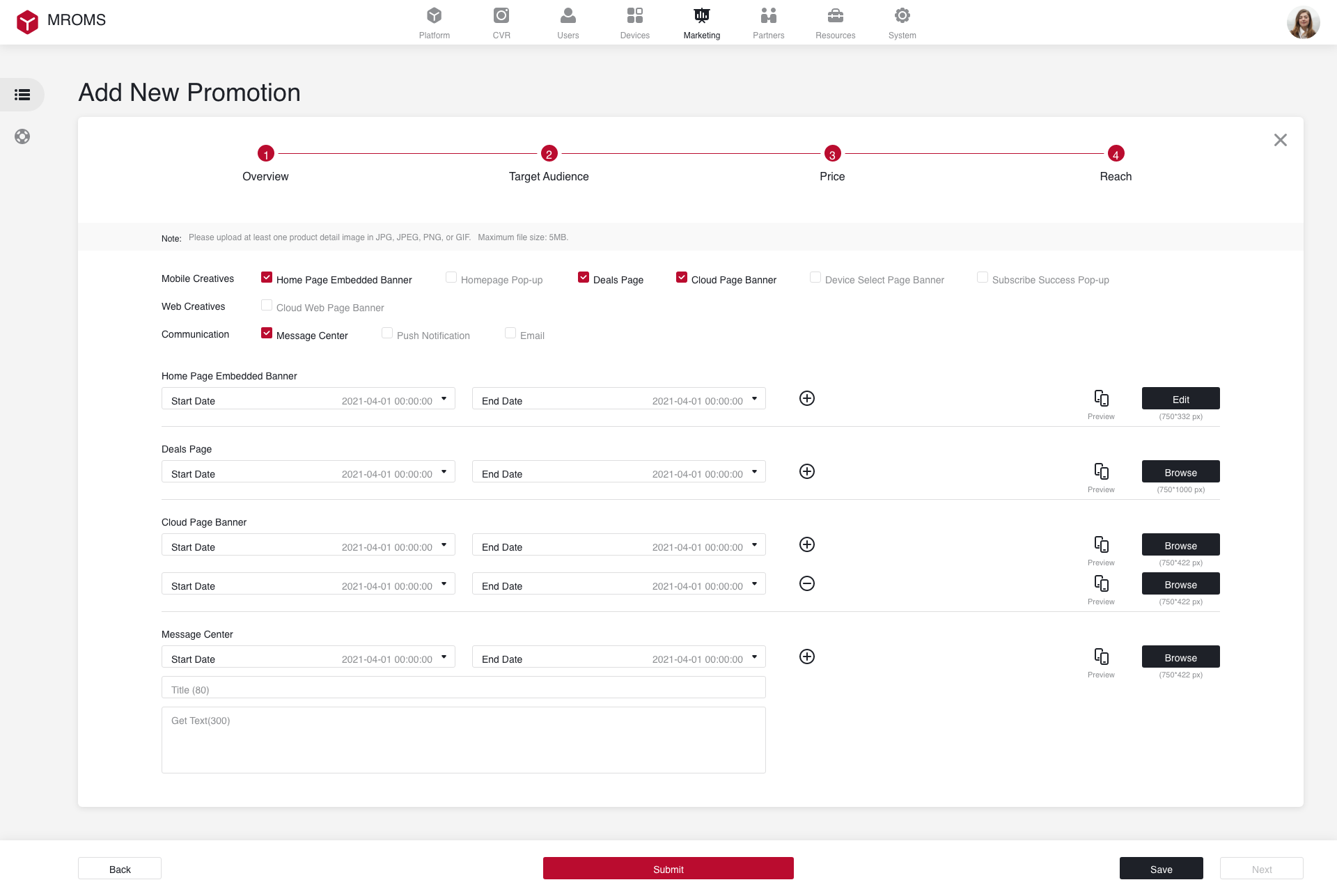Click the Submit button
Viewport: 1337px width, 896px height.
[x=668, y=868]
